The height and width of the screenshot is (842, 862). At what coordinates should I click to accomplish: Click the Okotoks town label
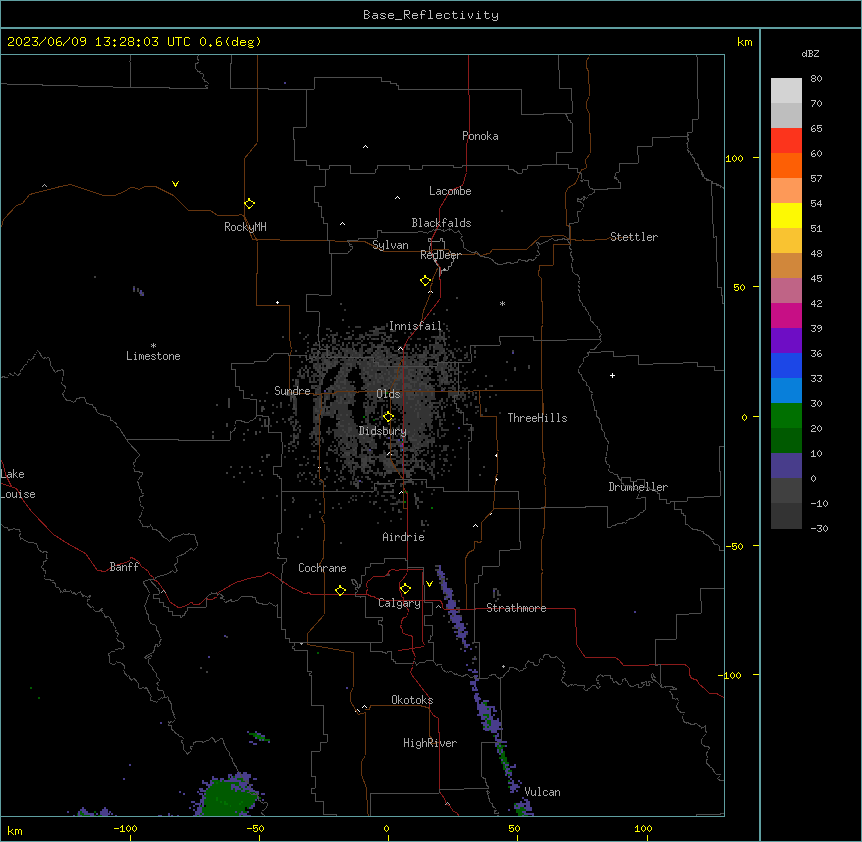click(412, 700)
